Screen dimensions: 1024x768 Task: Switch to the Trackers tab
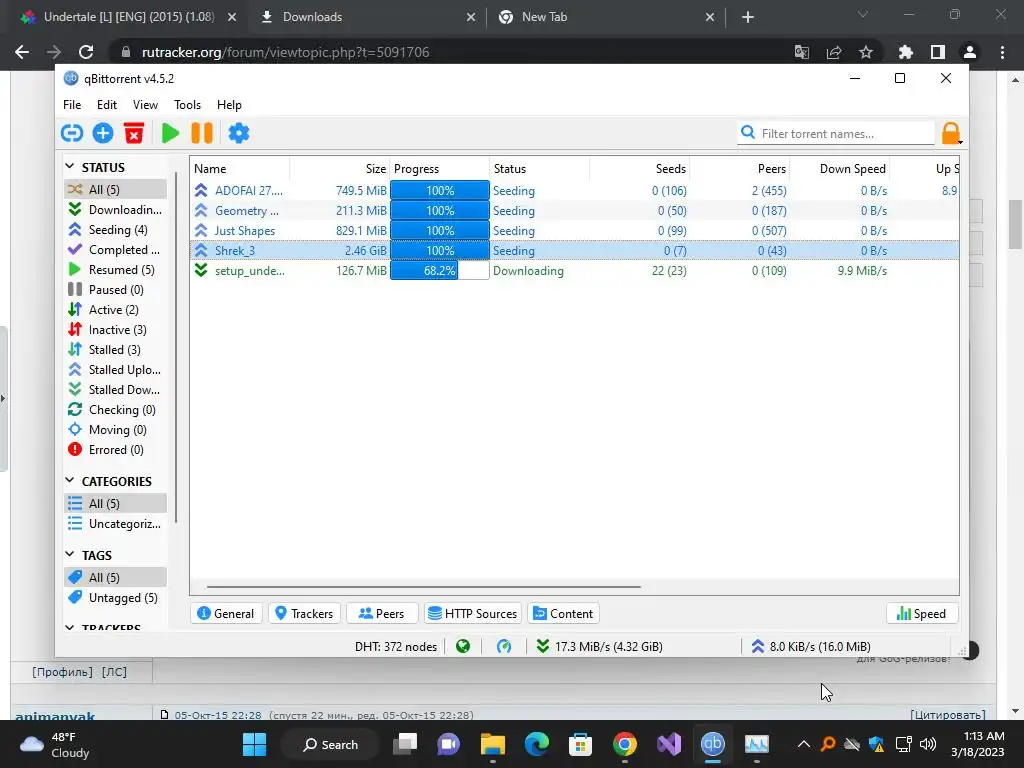[304, 613]
